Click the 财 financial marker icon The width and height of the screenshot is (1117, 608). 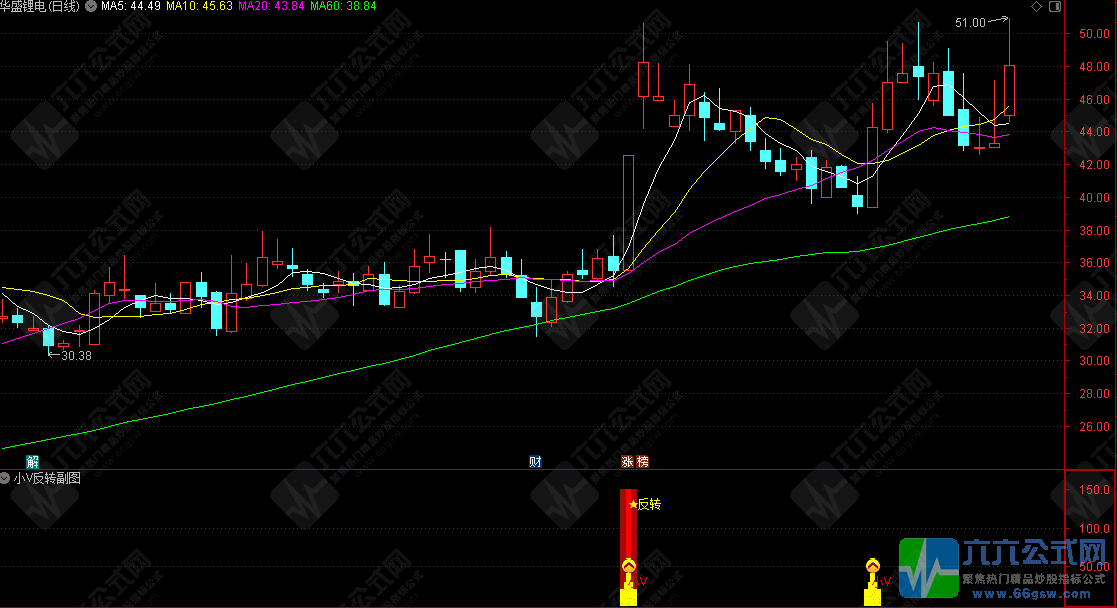pyautogui.click(x=535, y=462)
